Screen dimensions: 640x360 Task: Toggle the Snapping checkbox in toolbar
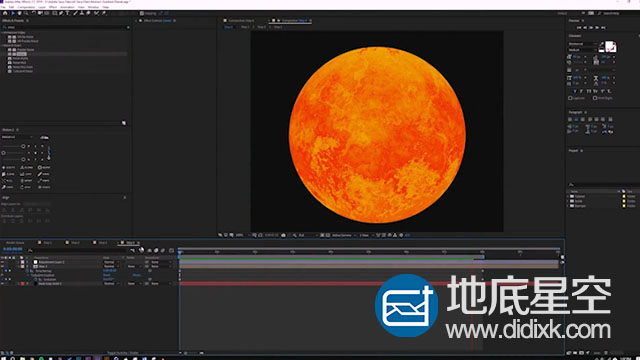click(142, 13)
